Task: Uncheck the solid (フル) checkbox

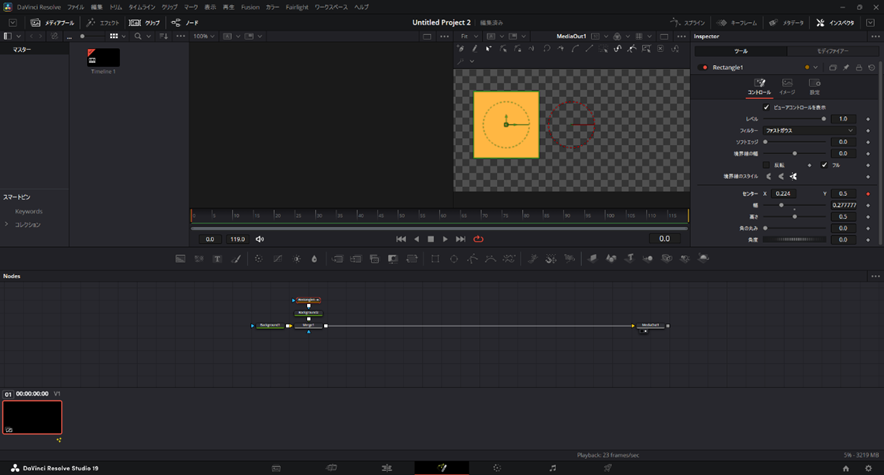Action: tap(824, 165)
